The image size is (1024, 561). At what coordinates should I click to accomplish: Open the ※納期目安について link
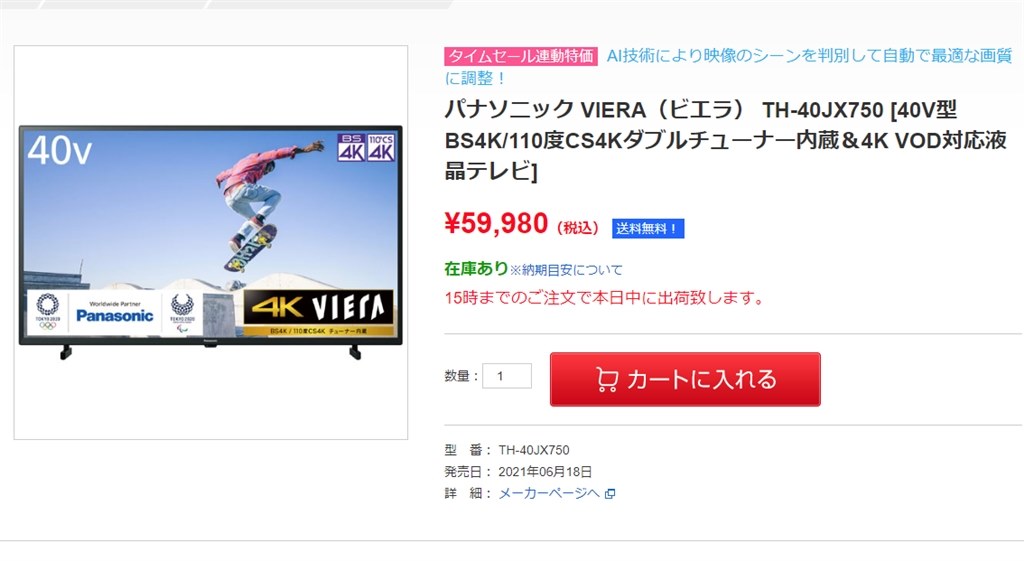[566, 270]
